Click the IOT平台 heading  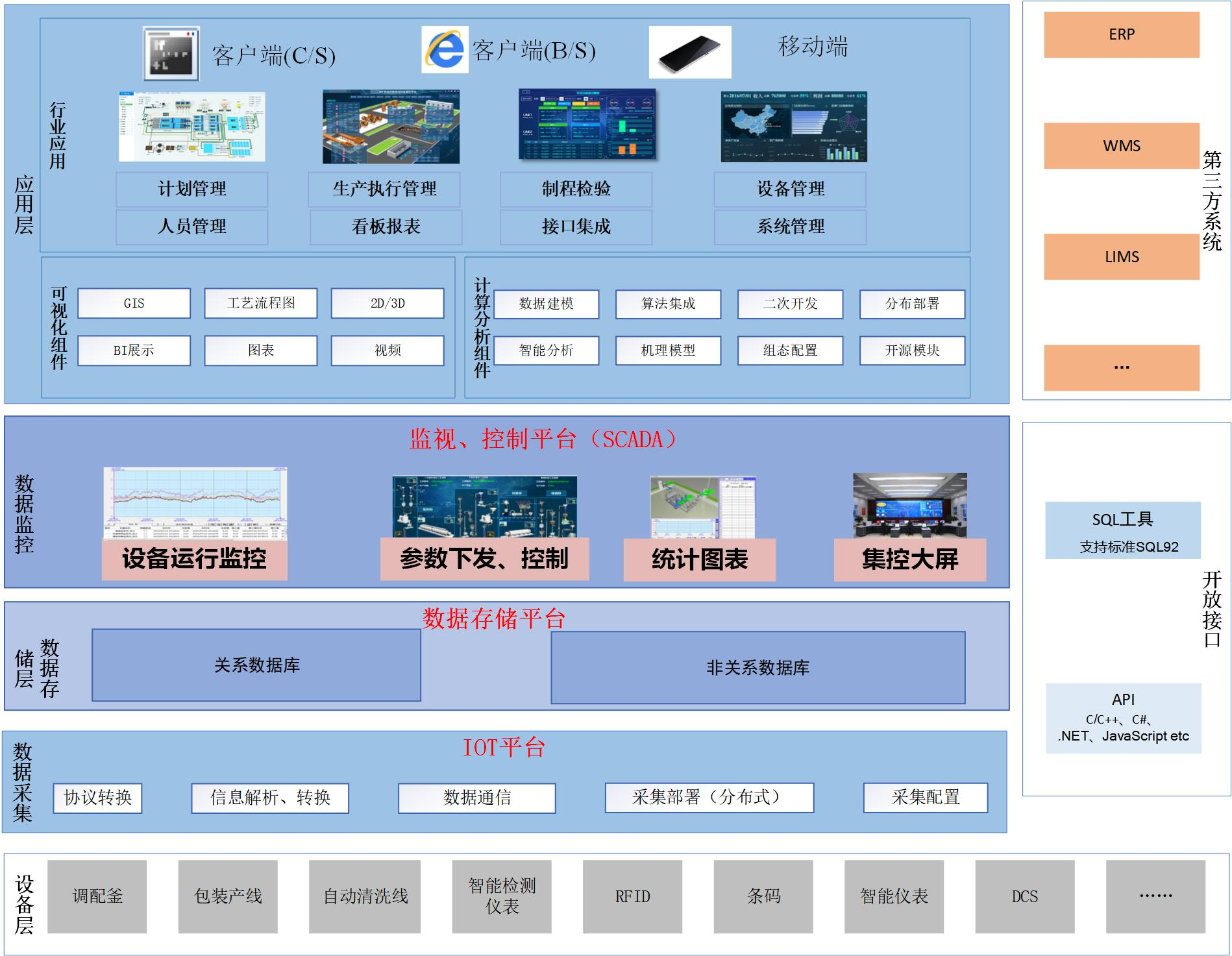tap(504, 747)
